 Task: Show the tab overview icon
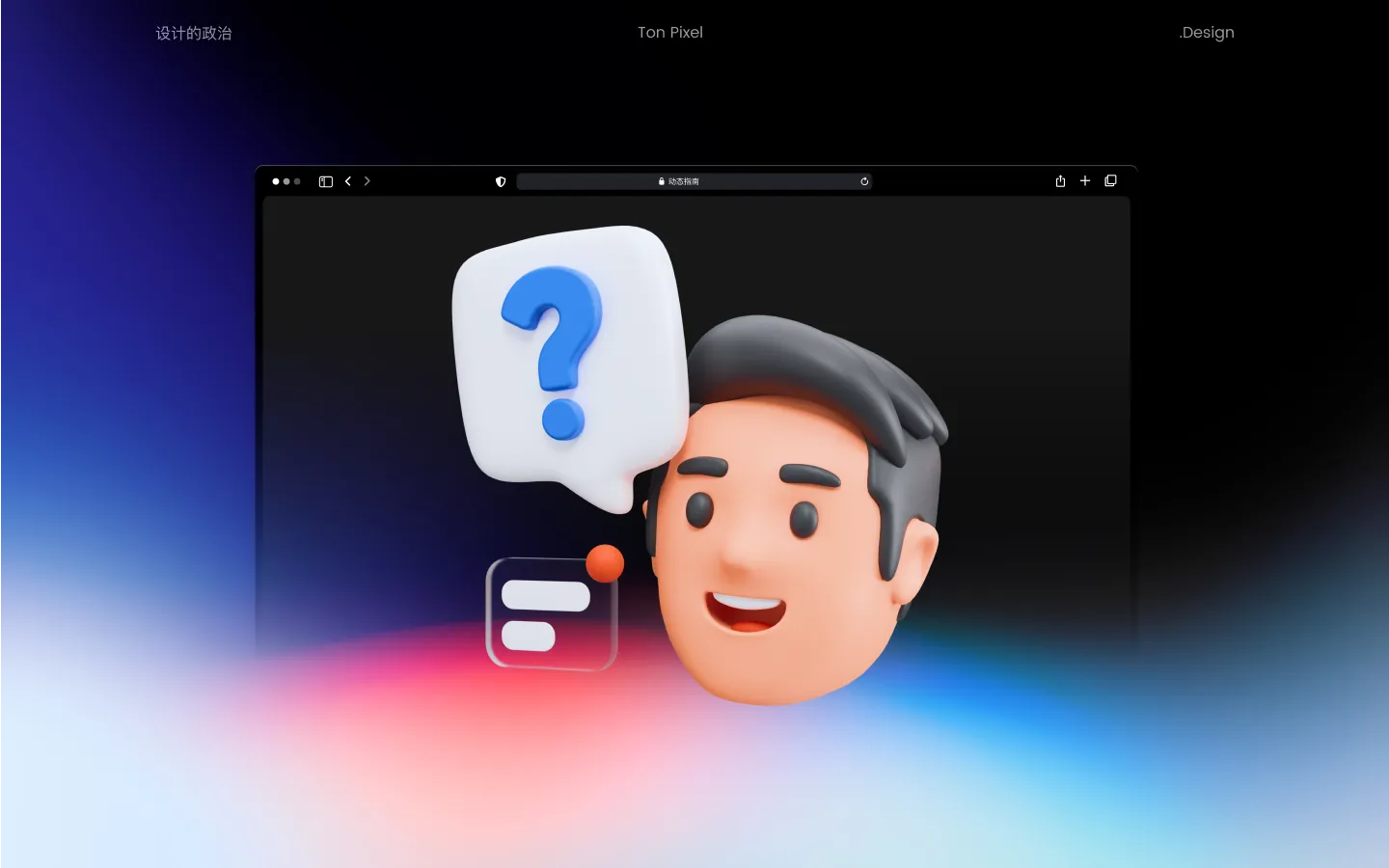[x=1111, y=180]
